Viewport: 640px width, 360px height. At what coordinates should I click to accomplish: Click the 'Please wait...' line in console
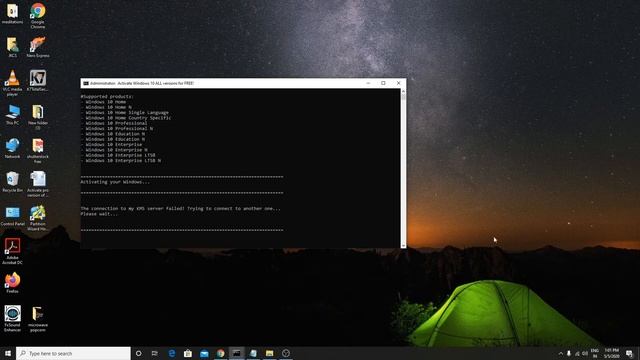[x=99, y=214]
